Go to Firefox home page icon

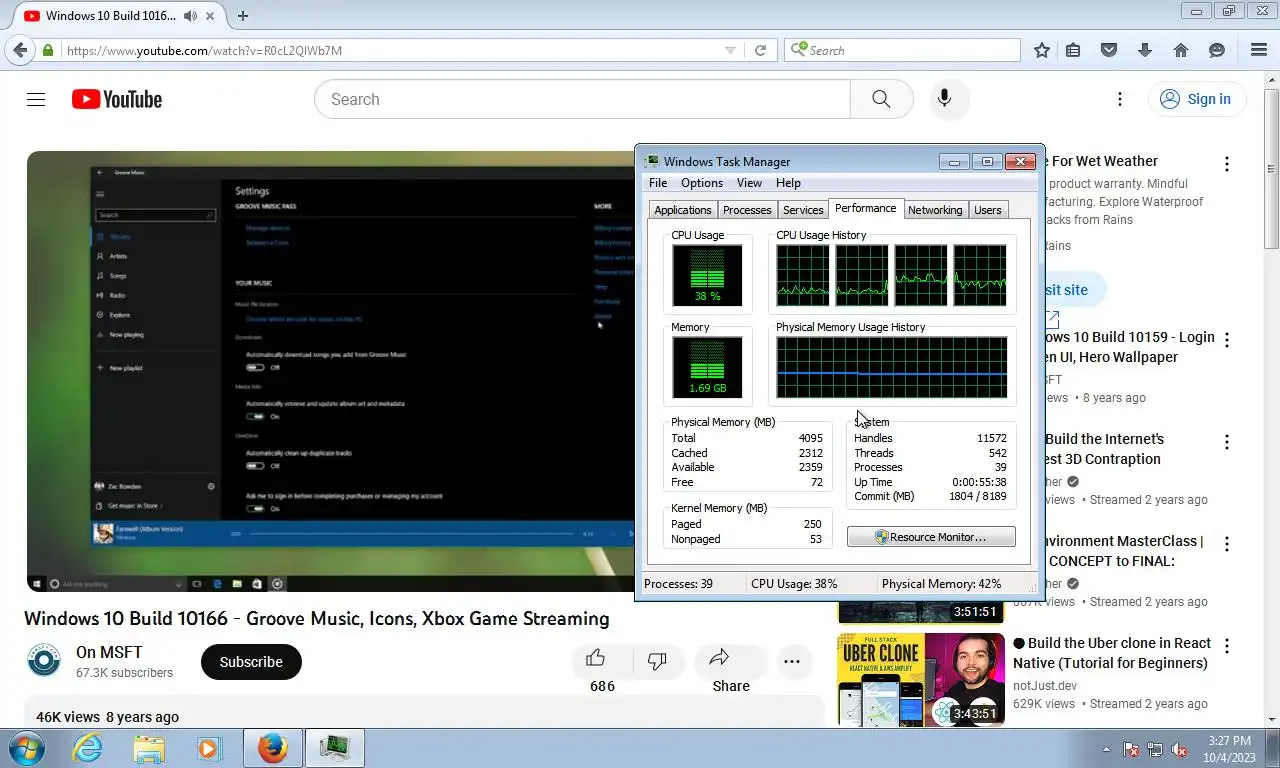coord(1181,50)
